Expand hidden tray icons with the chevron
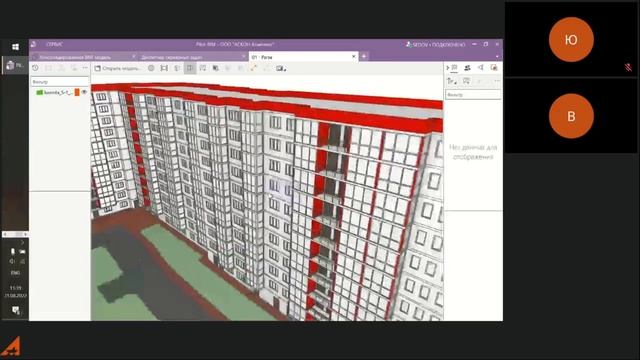The height and width of the screenshot is (360, 640). [x=22, y=243]
